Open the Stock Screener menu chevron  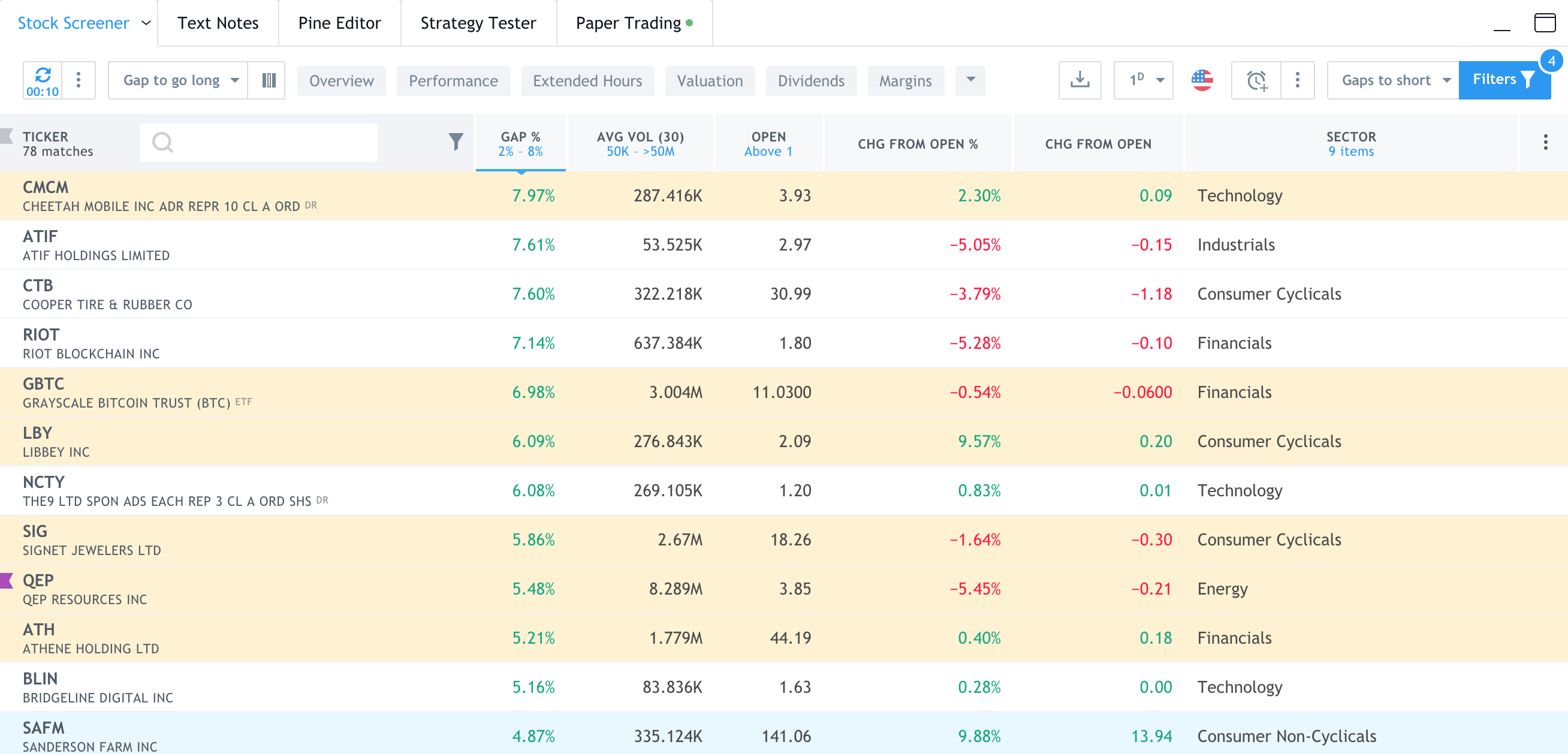click(146, 23)
